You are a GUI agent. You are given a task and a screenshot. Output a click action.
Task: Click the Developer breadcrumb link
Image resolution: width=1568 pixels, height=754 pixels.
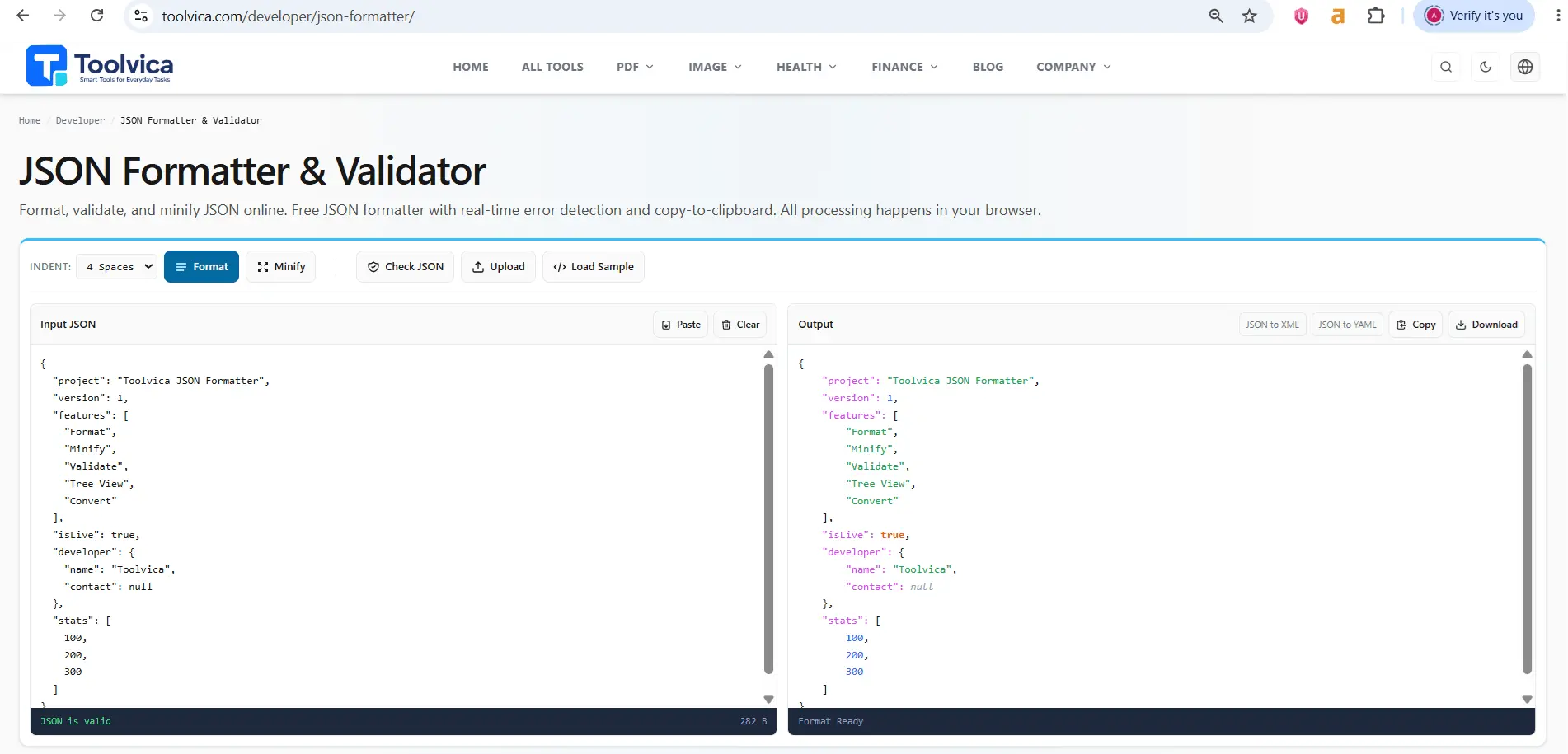coord(80,120)
